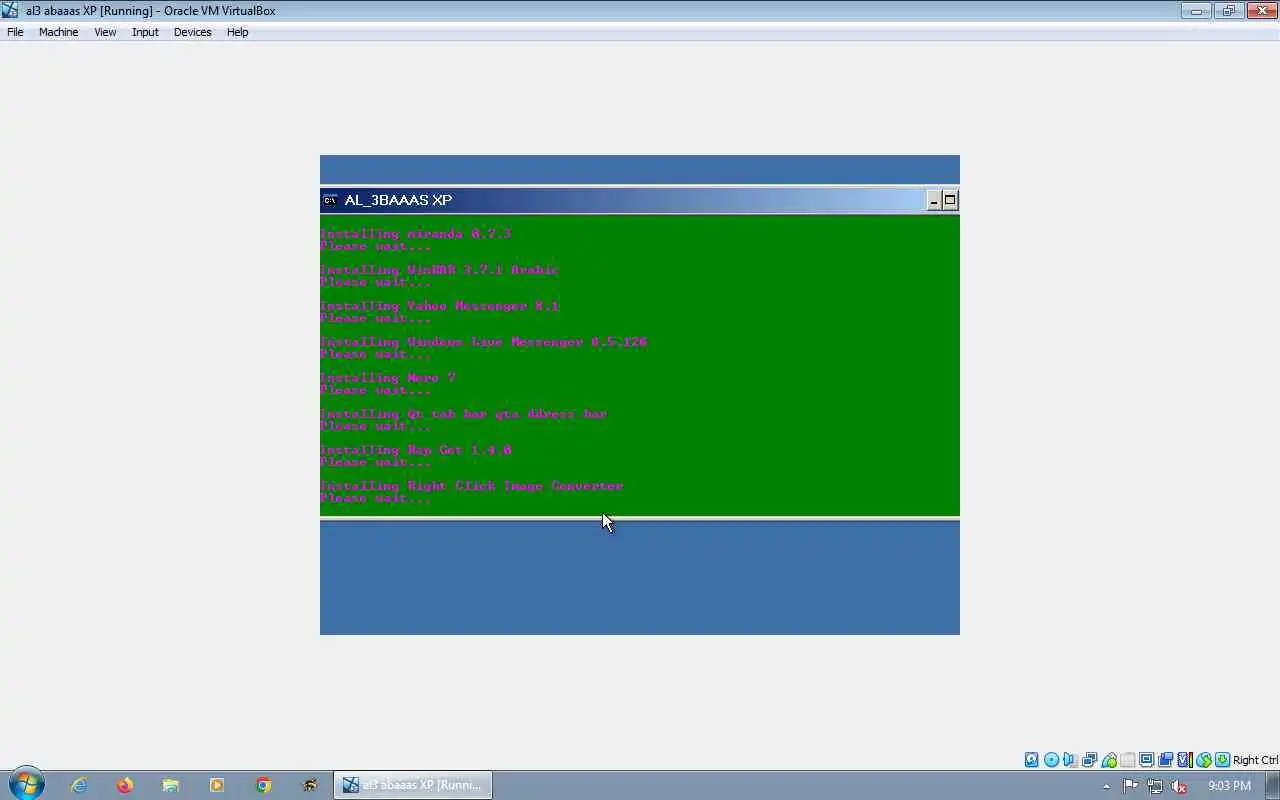Click the 'Installing Nero 7' line
The width and height of the screenshot is (1280, 800).
point(387,378)
